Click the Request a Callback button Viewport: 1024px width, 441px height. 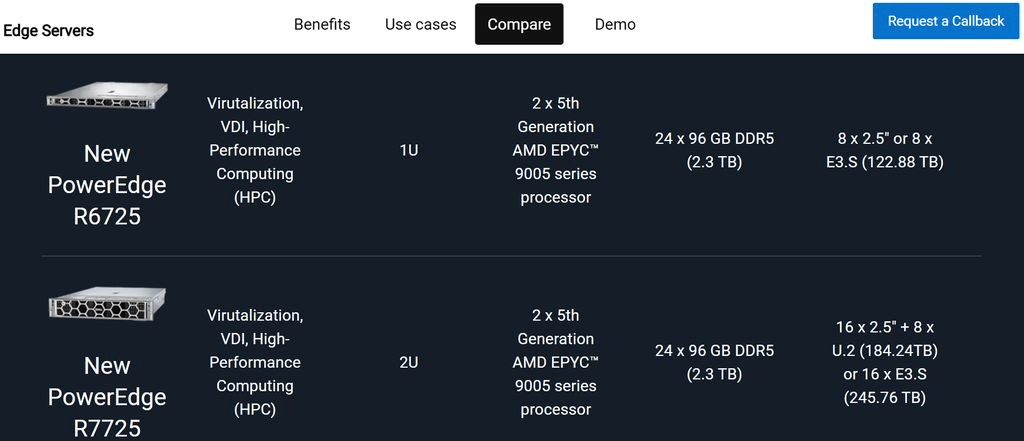(946, 21)
